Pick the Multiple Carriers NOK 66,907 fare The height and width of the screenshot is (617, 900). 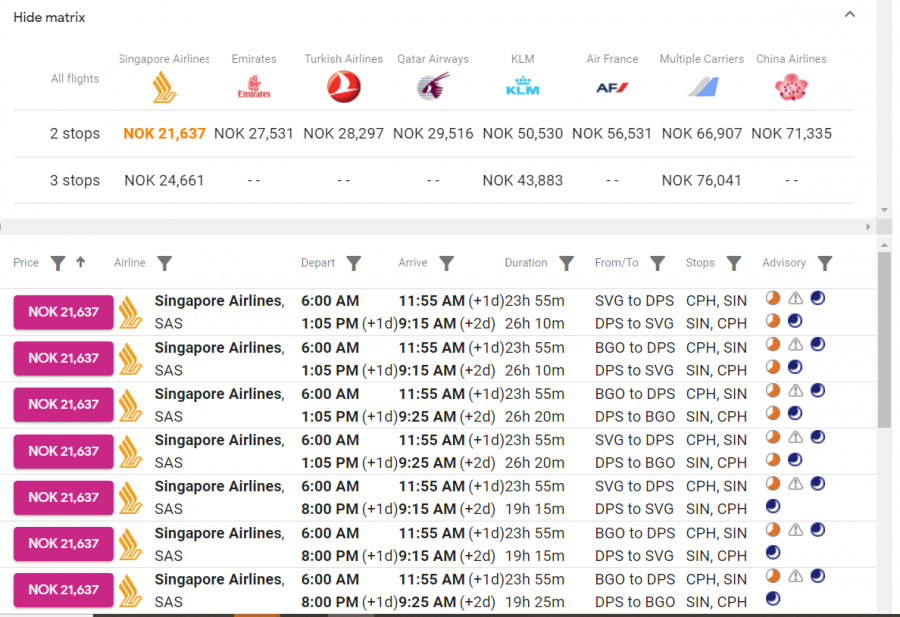click(702, 134)
